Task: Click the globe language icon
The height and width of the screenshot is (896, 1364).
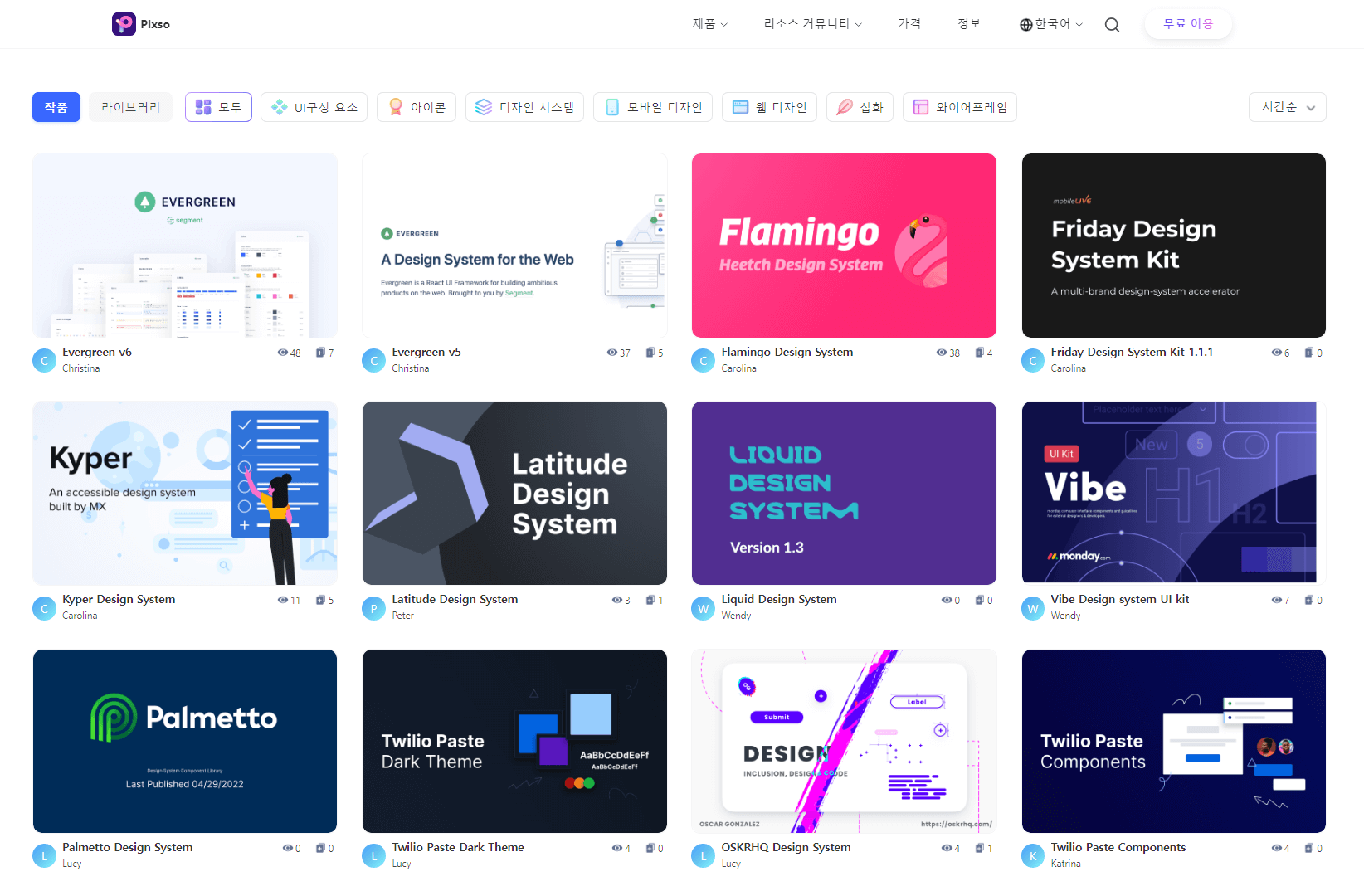Action: [1026, 25]
